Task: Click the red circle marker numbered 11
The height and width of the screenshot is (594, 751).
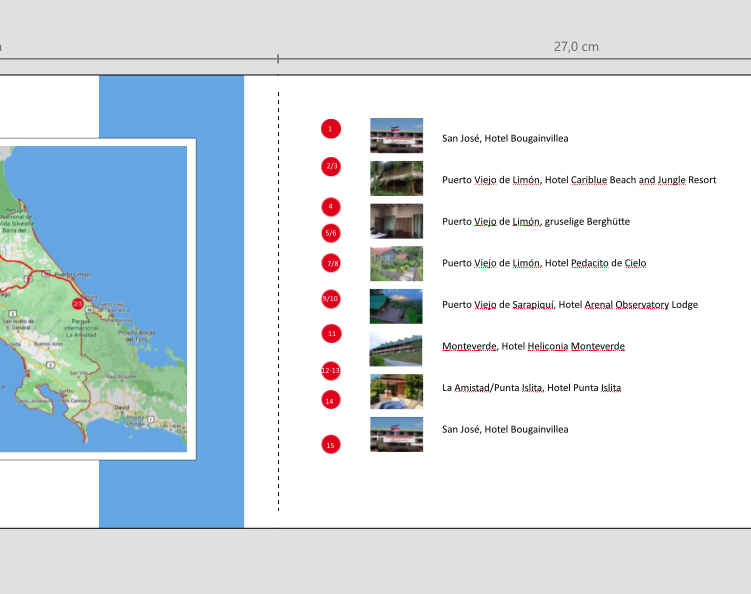Action: click(331, 333)
